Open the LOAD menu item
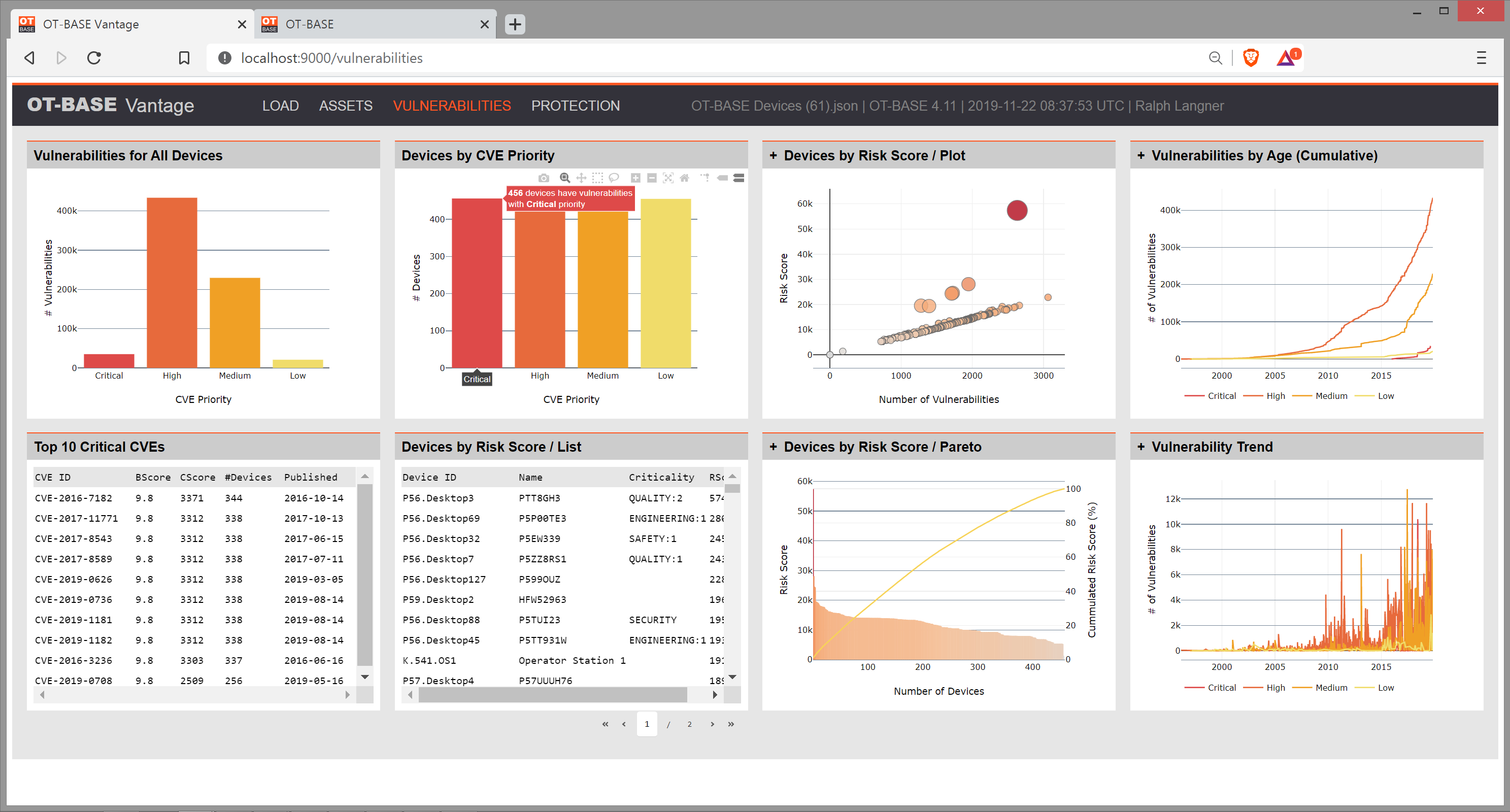Screen dimensions: 1510x812 [280, 106]
